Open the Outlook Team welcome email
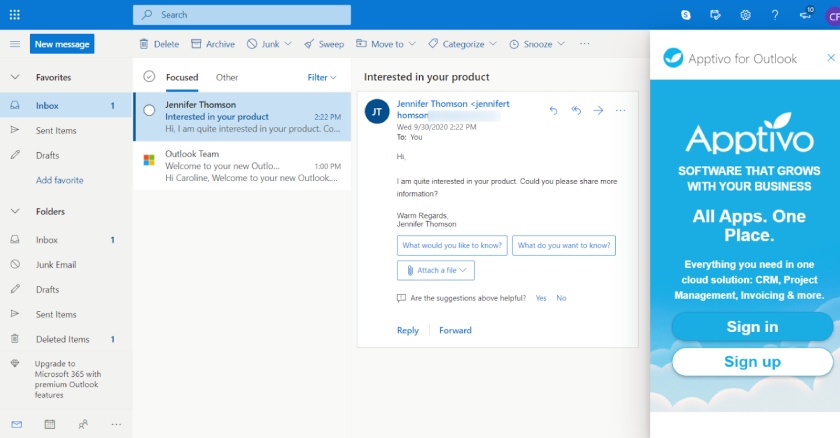 click(242, 165)
